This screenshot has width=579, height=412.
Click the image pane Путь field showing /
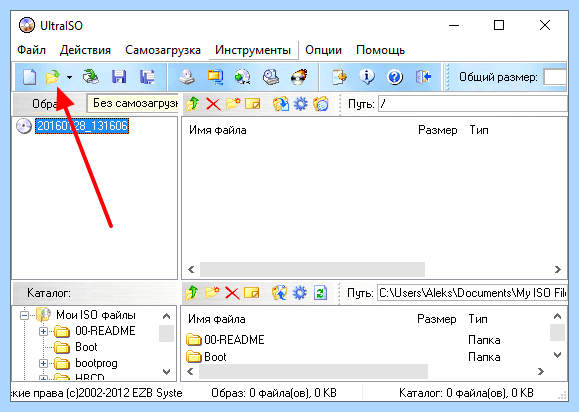click(473, 104)
